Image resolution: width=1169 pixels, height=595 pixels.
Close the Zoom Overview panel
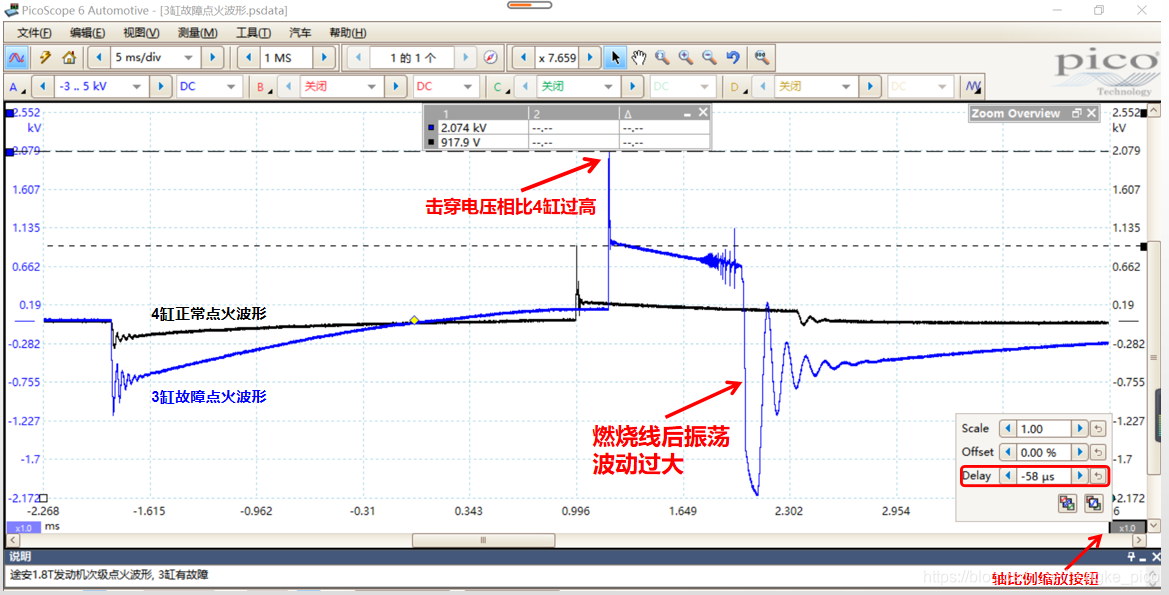pos(1091,113)
